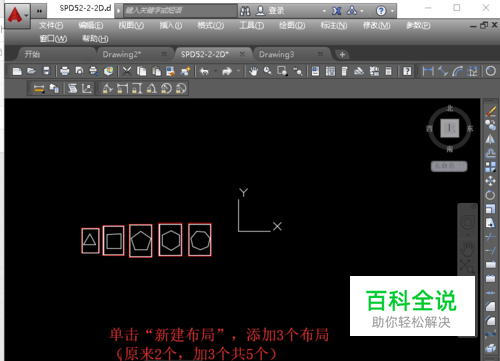Click the Aligned dimension icon
Screen dimensions: 500x361
coord(443,71)
